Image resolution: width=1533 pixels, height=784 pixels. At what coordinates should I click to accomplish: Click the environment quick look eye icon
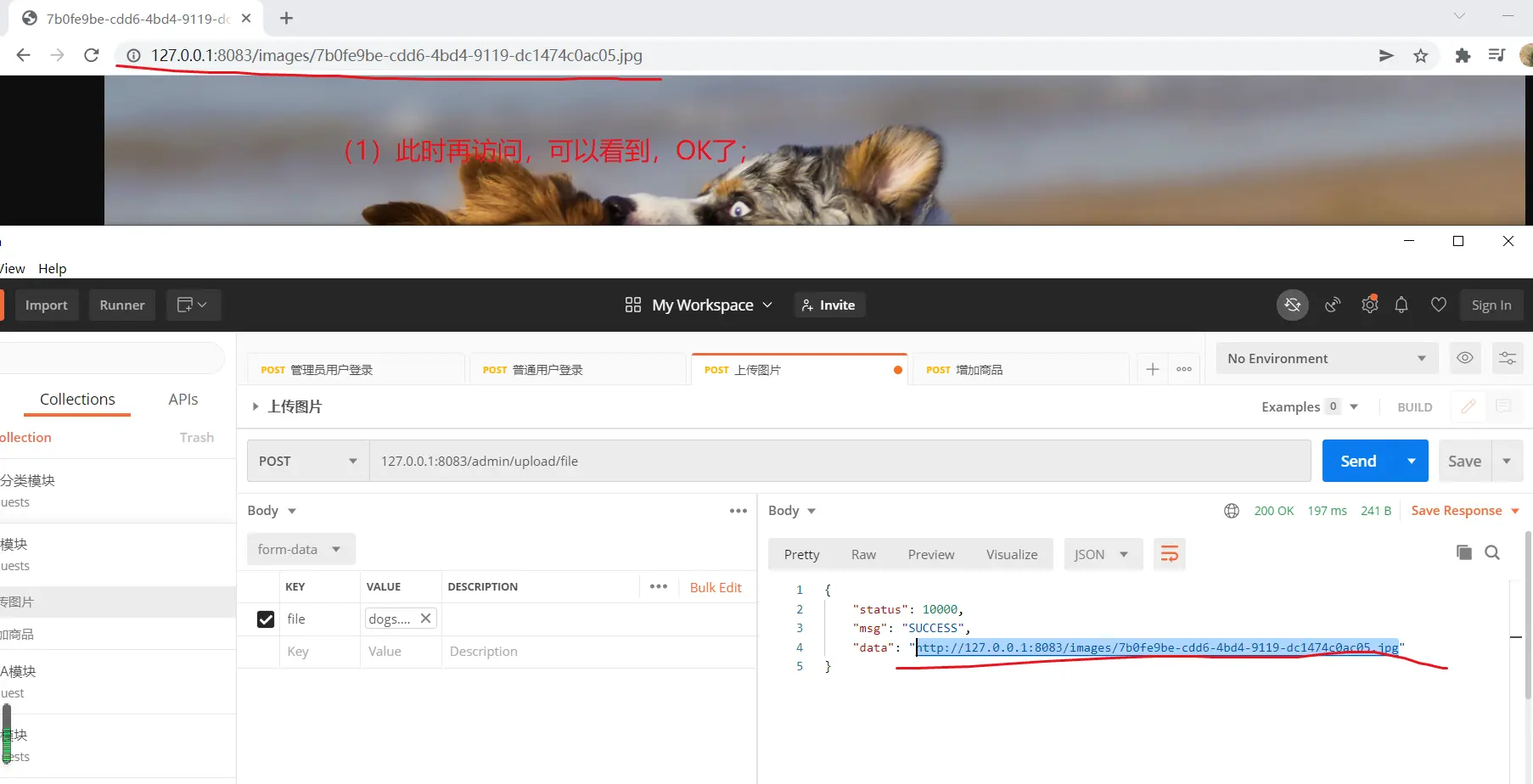point(1465,358)
